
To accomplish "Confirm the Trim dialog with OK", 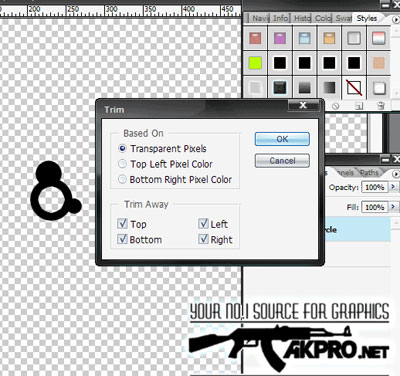I will 282,139.
